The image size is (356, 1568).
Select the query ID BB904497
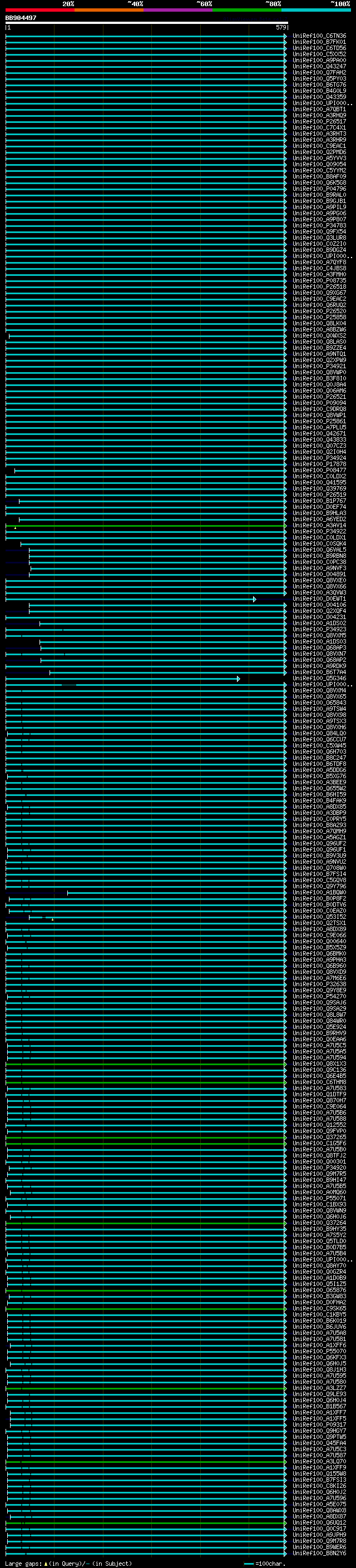click(x=21, y=18)
